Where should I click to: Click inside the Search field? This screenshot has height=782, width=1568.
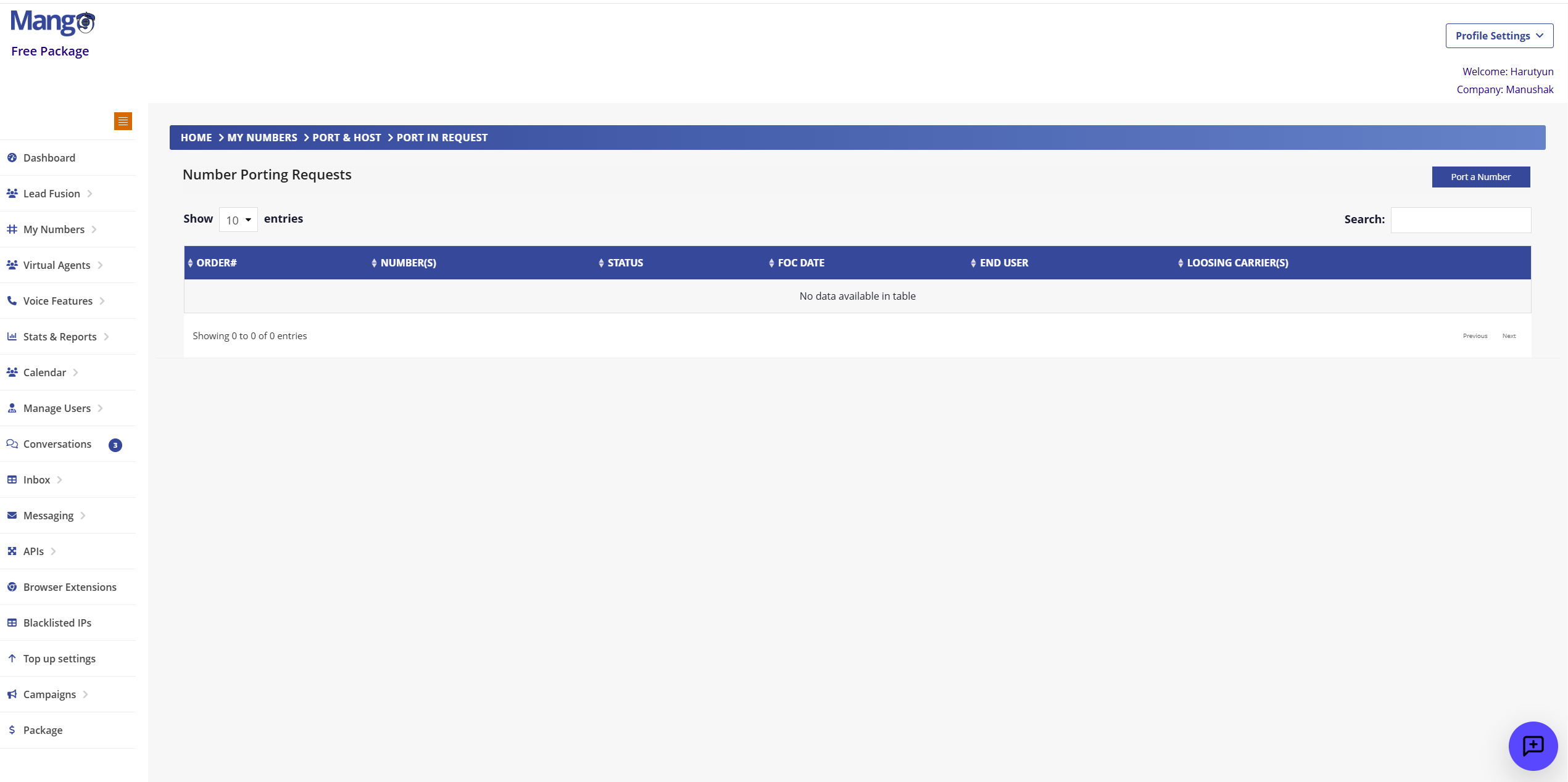(x=1461, y=220)
